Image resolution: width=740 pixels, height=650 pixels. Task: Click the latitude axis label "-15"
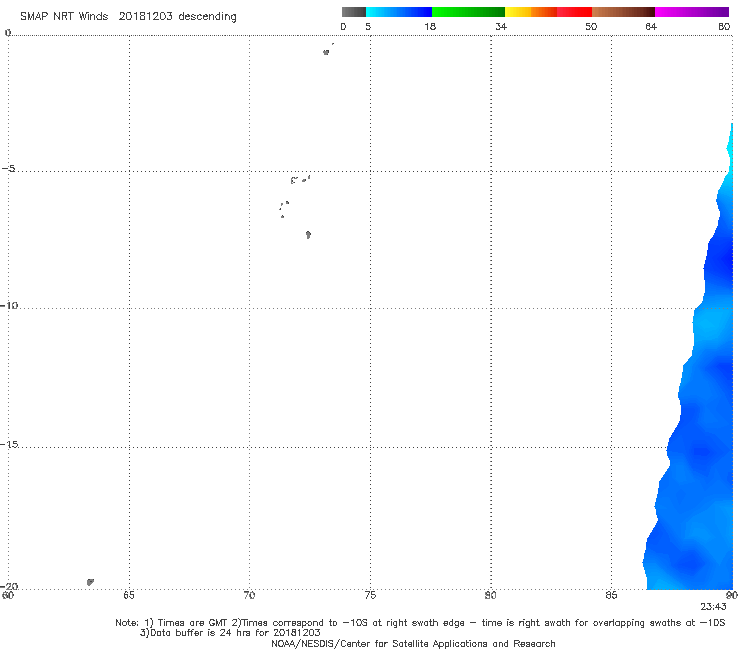tap(9, 444)
